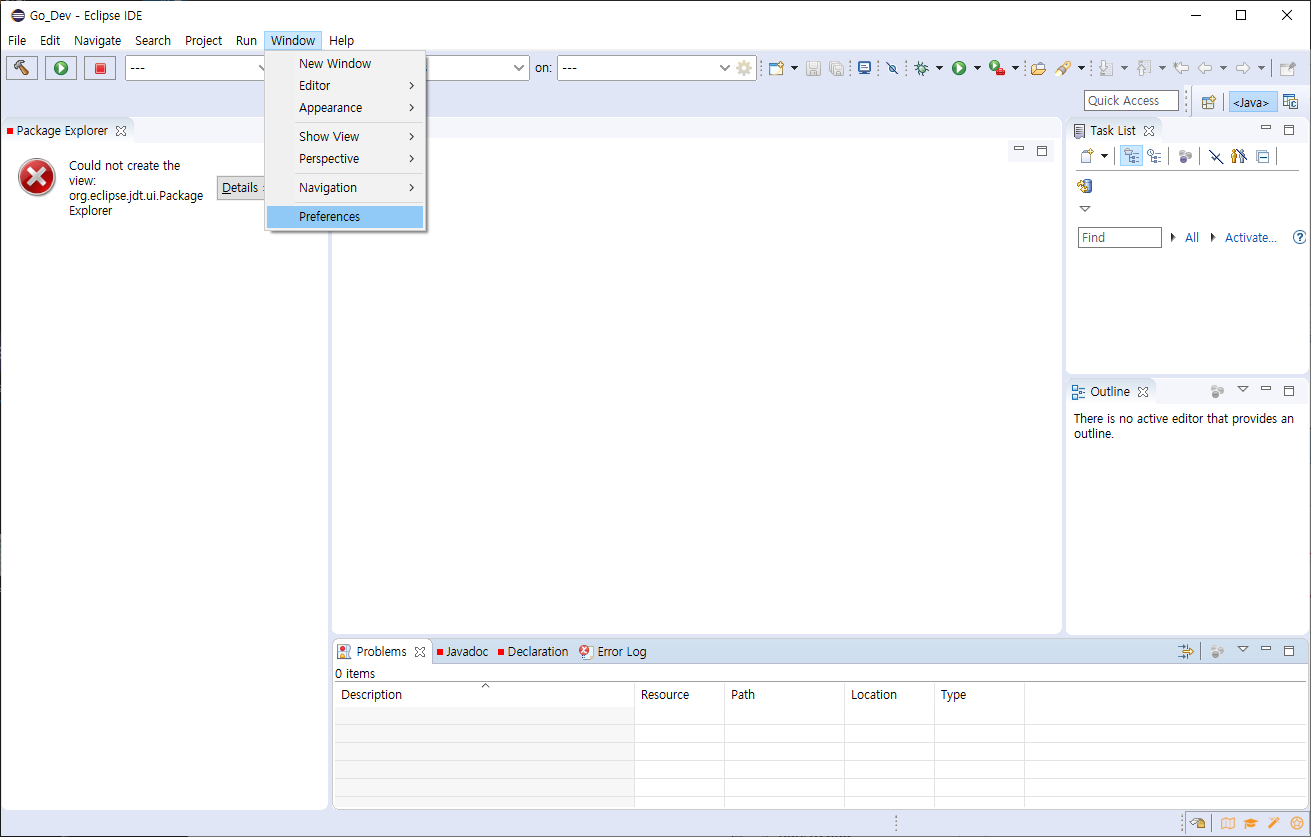Screen dimensions: 1311x837
Task: Toggle Hide Completed Tasks icon
Action: 1216,156
